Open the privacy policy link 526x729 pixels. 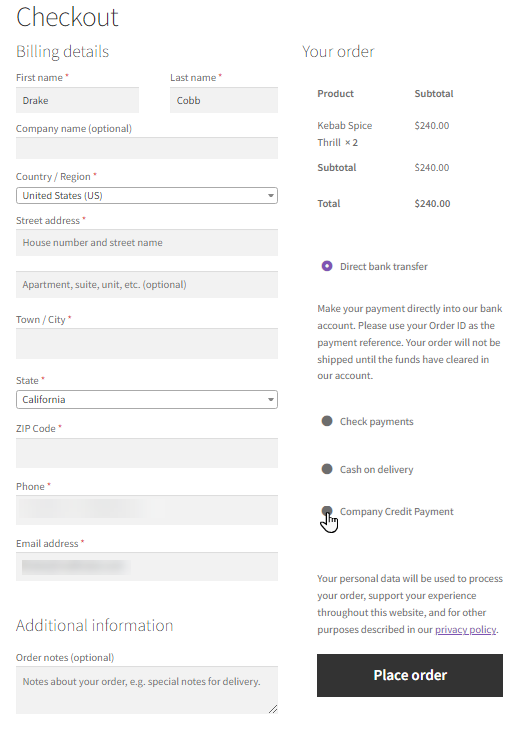tap(466, 630)
